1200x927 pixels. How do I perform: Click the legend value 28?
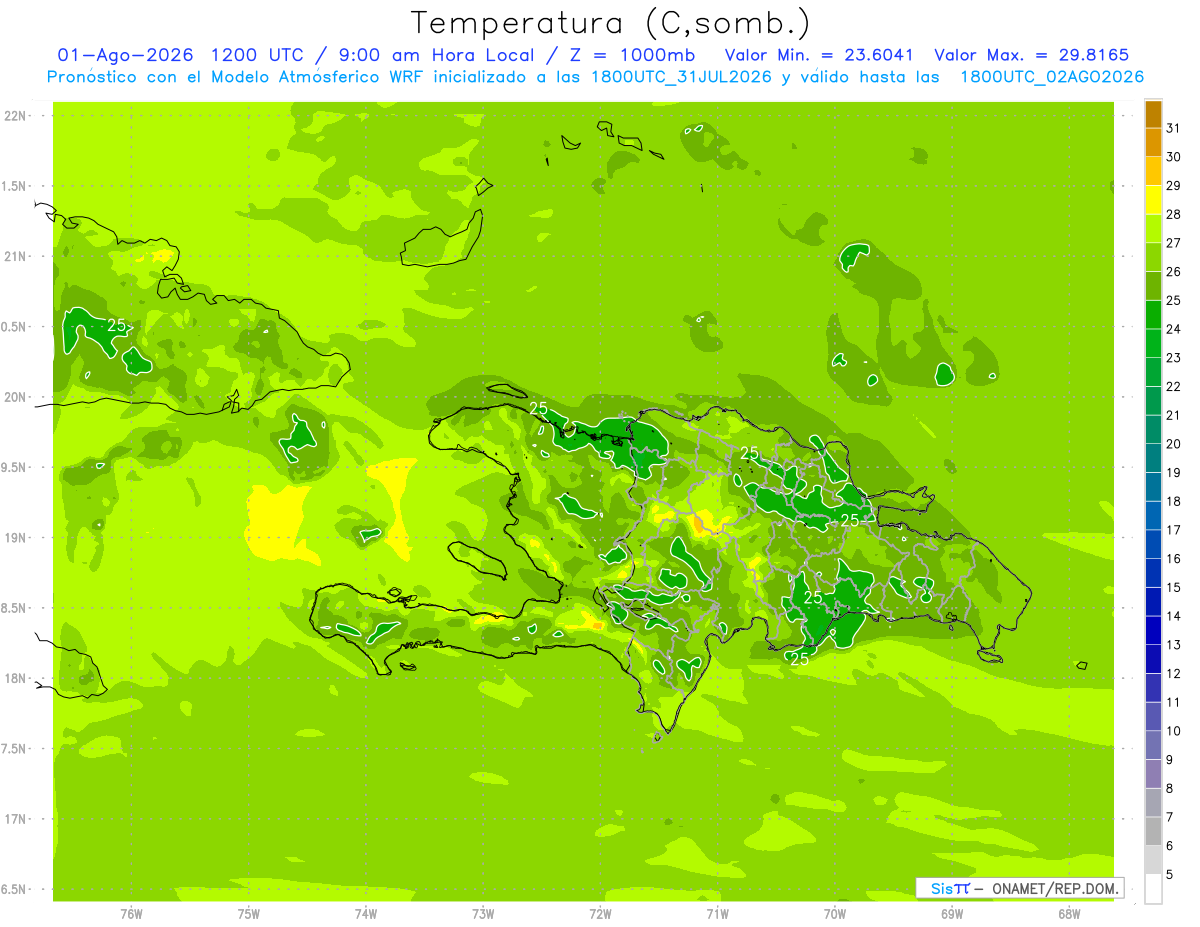point(1174,214)
